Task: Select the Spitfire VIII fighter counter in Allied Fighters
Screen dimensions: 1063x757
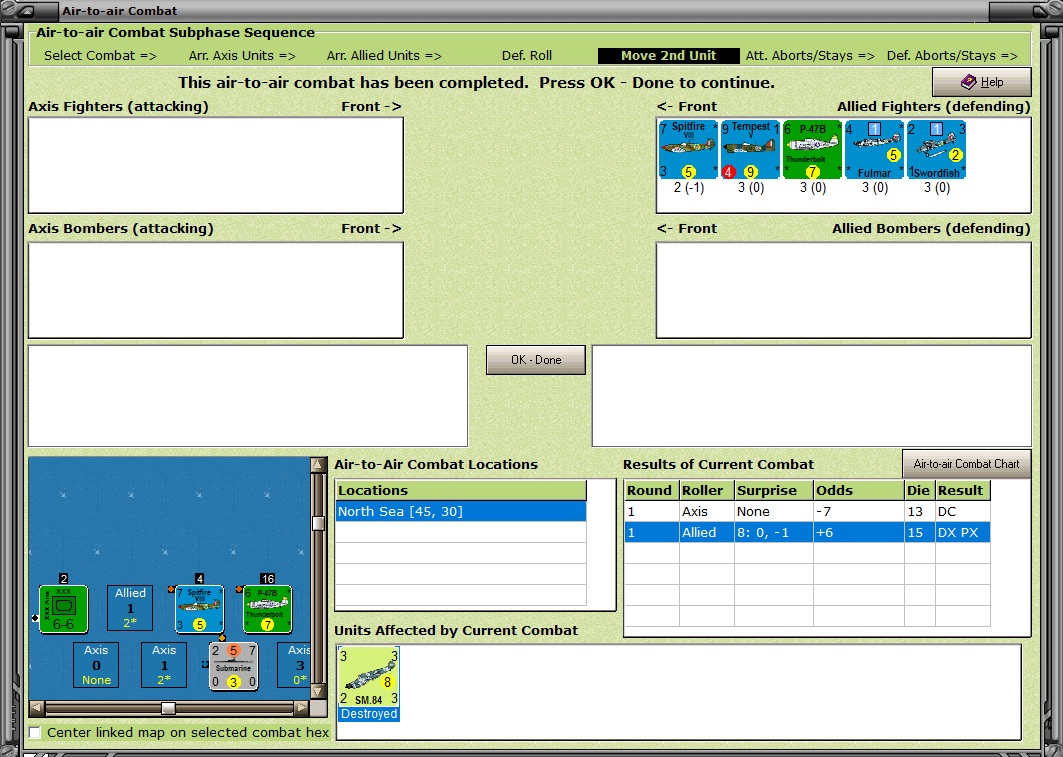Action: coord(688,150)
